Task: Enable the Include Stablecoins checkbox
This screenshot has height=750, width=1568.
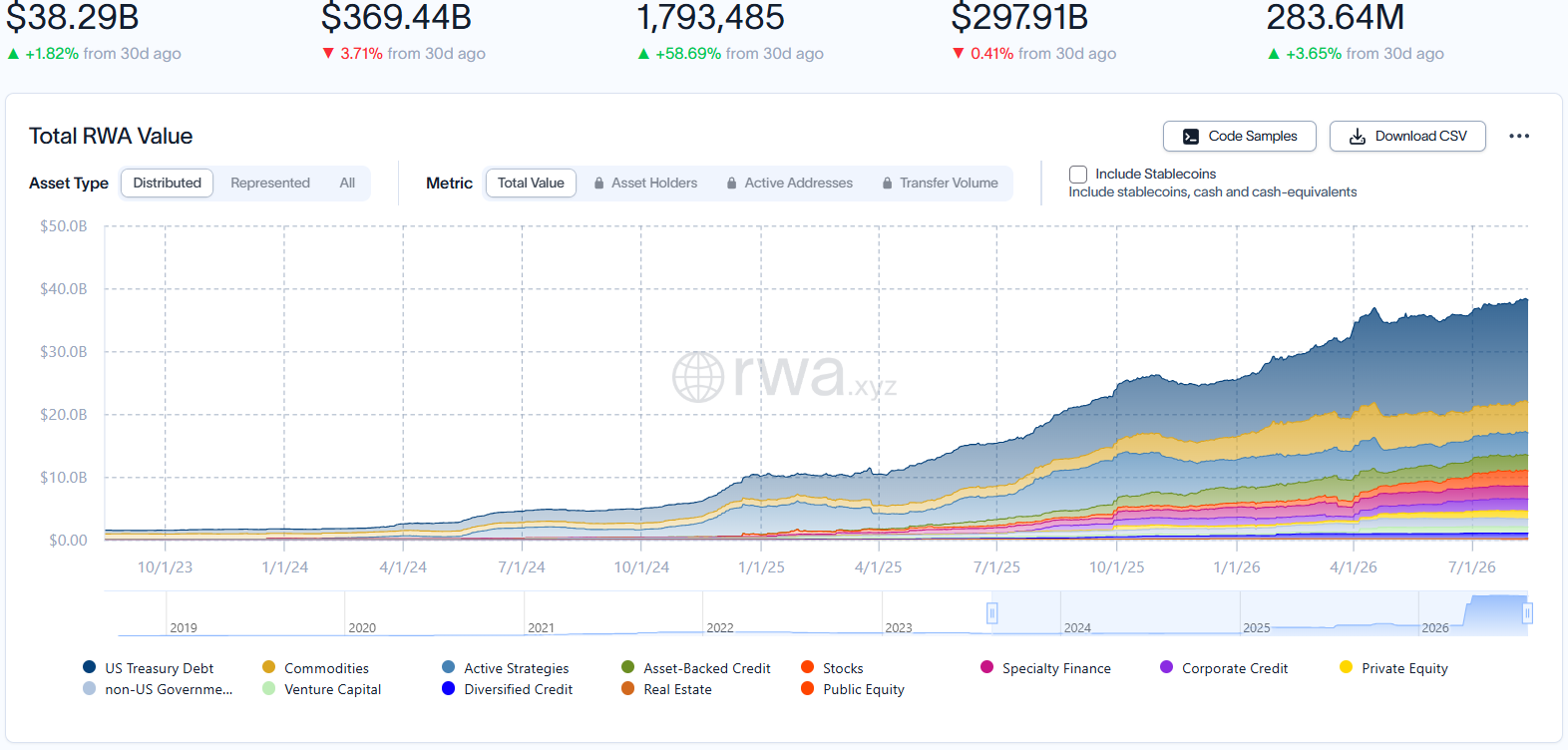Action: pos(1078,175)
